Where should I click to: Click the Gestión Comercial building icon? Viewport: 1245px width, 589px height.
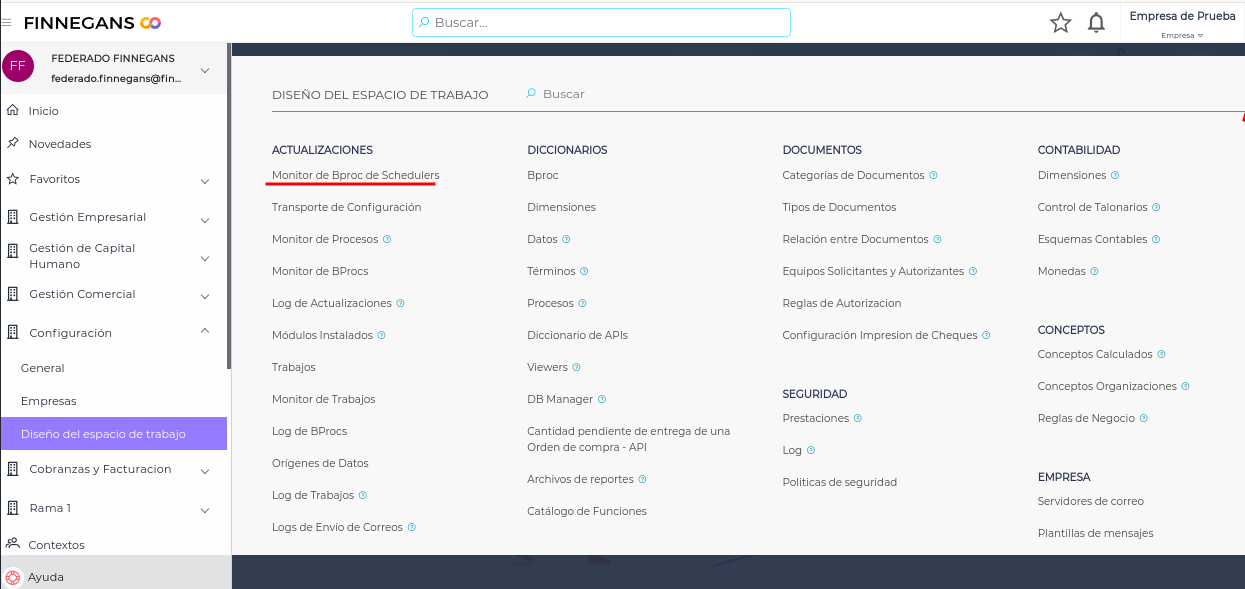tap(12, 294)
